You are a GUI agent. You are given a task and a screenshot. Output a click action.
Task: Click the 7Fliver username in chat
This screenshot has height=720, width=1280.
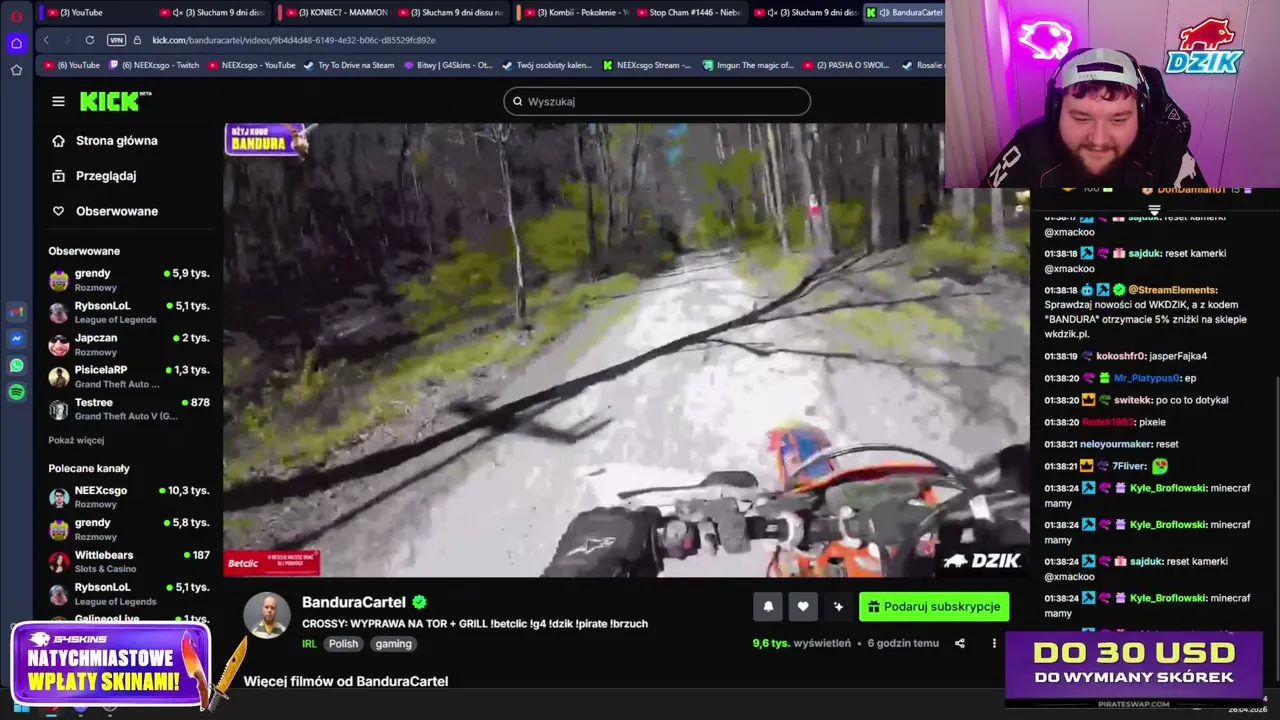pyautogui.click(x=1129, y=466)
